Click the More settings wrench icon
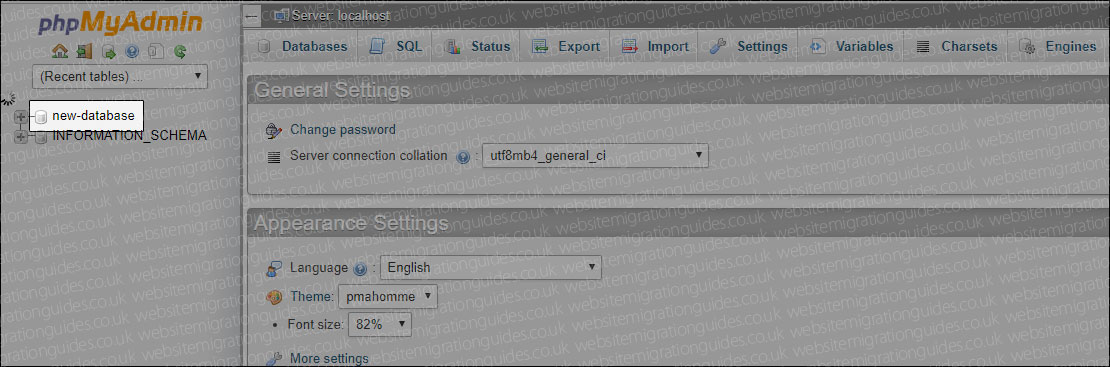The width and height of the screenshot is (1110, 367). (274, 358)
